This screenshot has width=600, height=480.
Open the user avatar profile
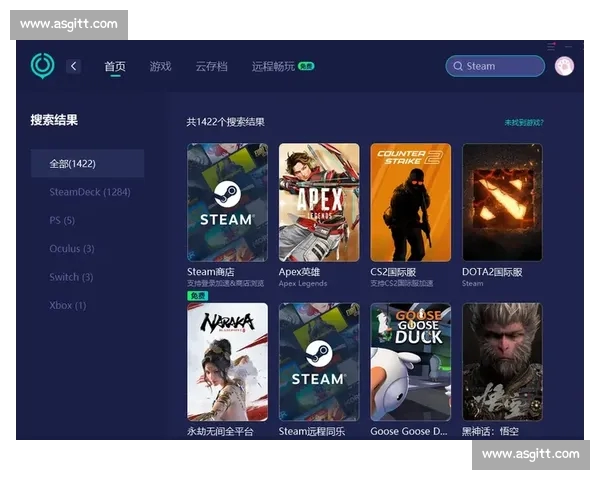click(564, 66)
